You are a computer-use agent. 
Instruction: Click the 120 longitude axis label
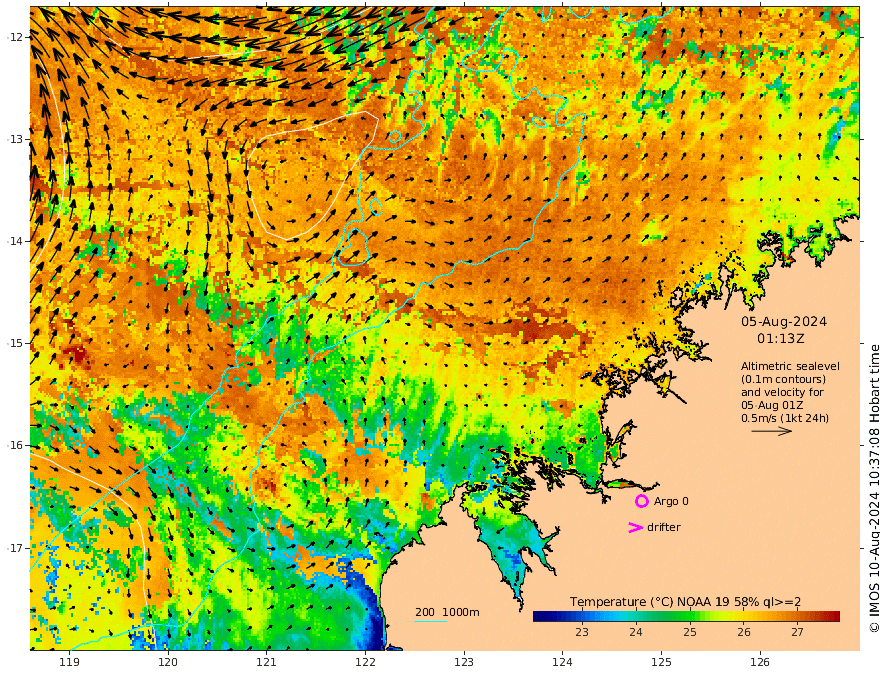click(168, 662)
